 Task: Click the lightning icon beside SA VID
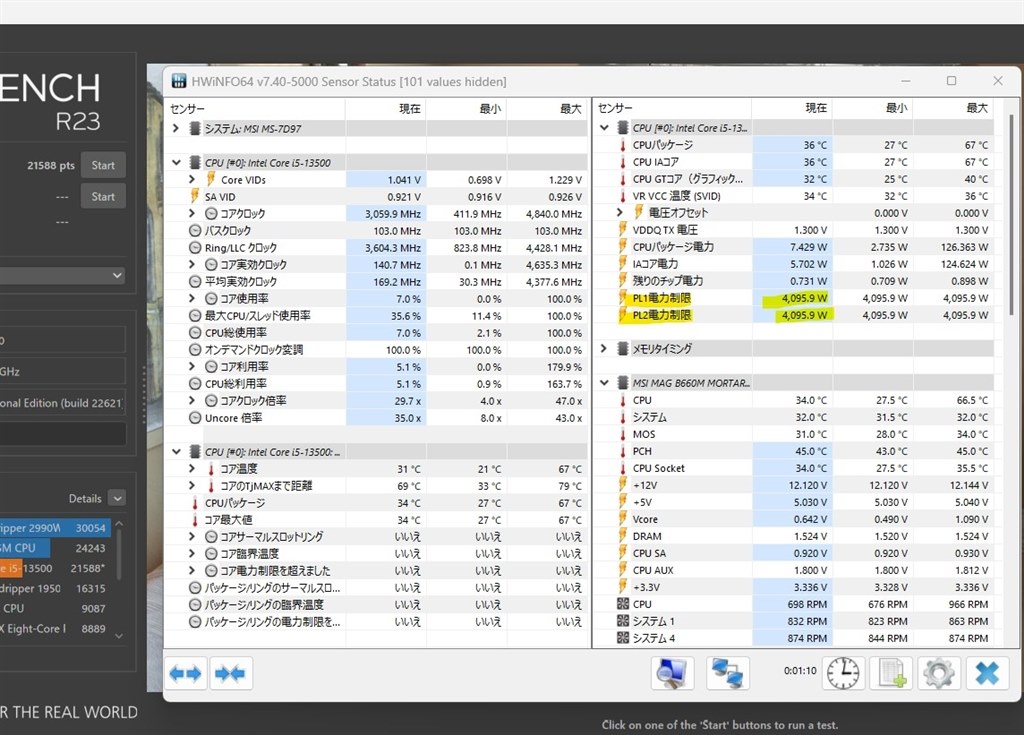(x=195, y=196)
